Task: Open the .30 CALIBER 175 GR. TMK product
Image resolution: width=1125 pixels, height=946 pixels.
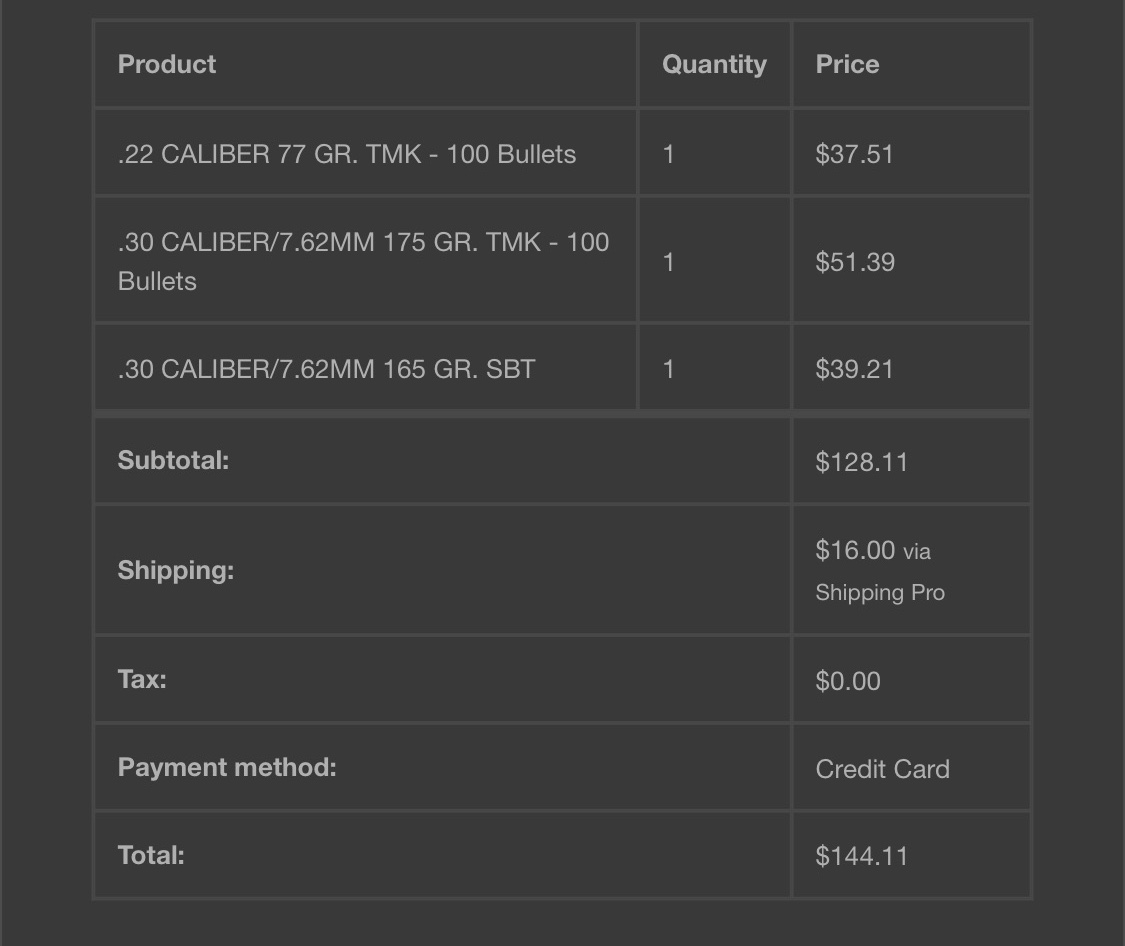Action: point(363,262)
